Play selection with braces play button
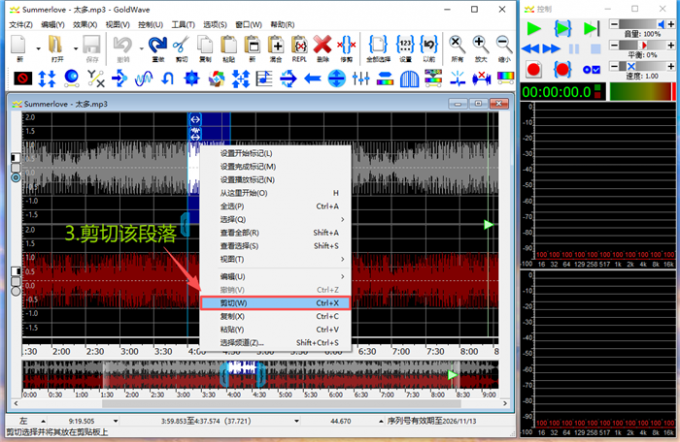 (x=562, y=28)
